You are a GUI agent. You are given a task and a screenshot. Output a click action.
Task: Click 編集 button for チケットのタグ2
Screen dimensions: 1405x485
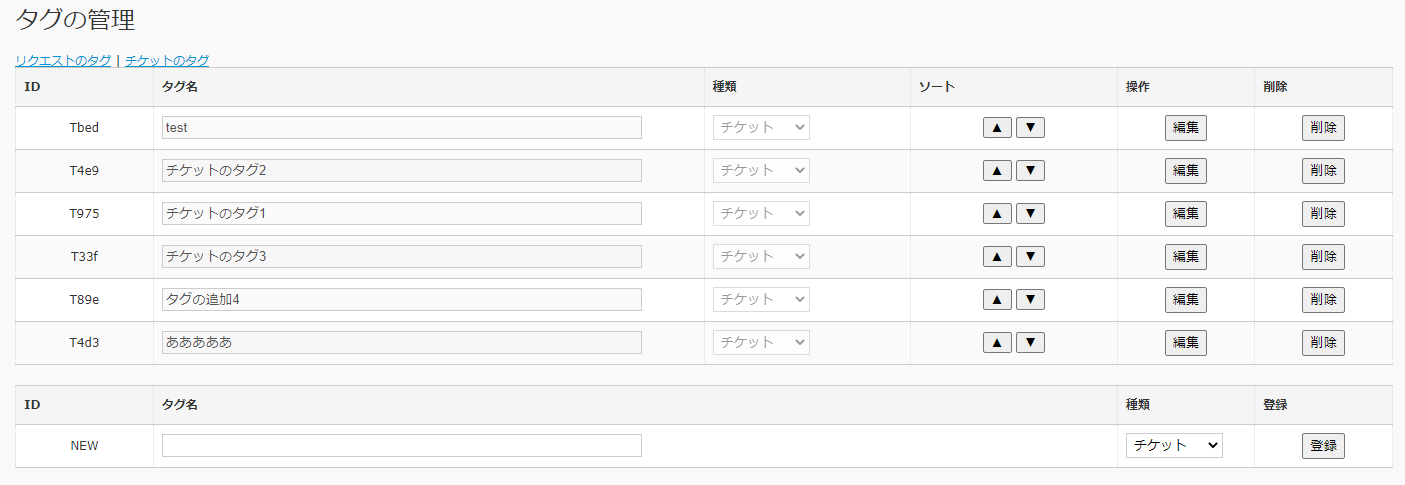[x=1186, y=171]
